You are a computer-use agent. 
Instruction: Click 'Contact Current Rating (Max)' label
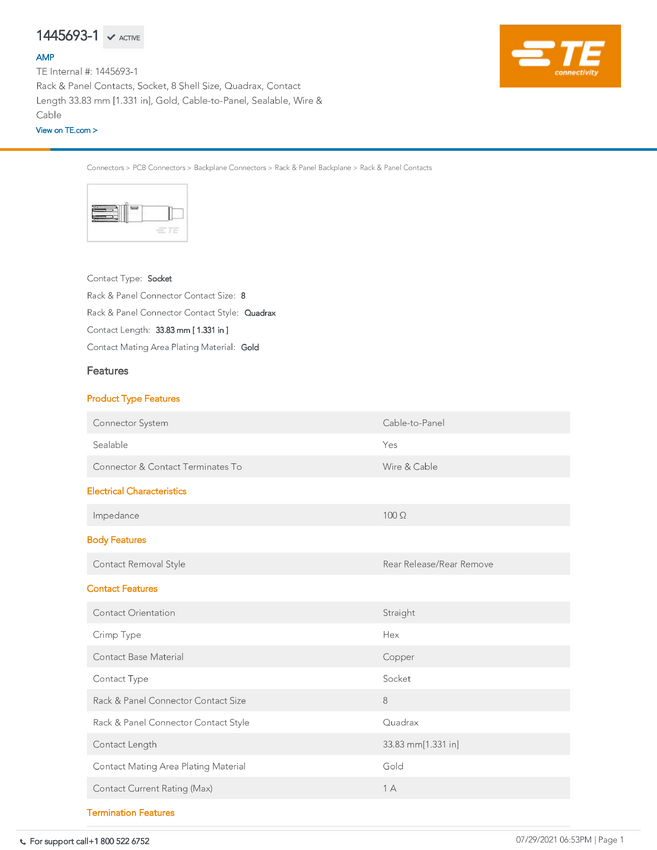tap(152, 789)
